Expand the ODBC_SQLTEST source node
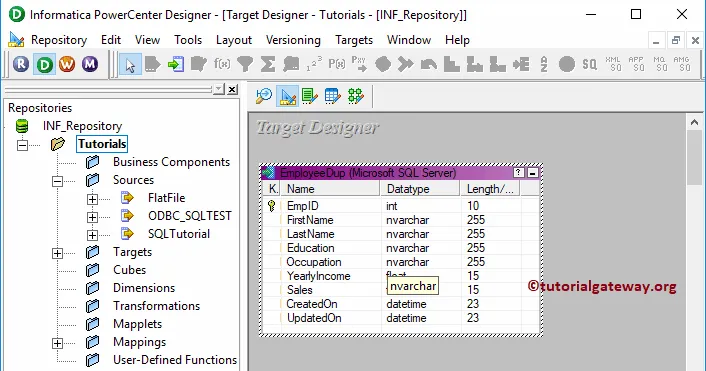Viewport: 706px width, 371px height. pos(92,217)
